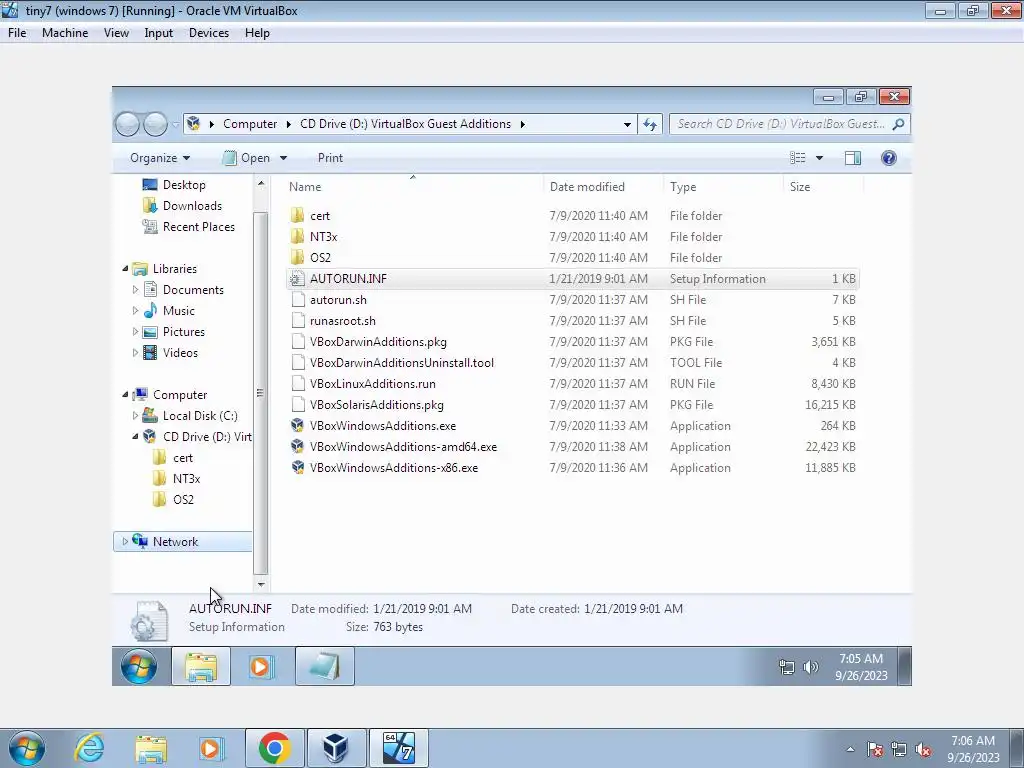
Task: Select VBoxSolarisAdditions.pkg file
Action: click(377, 405)
